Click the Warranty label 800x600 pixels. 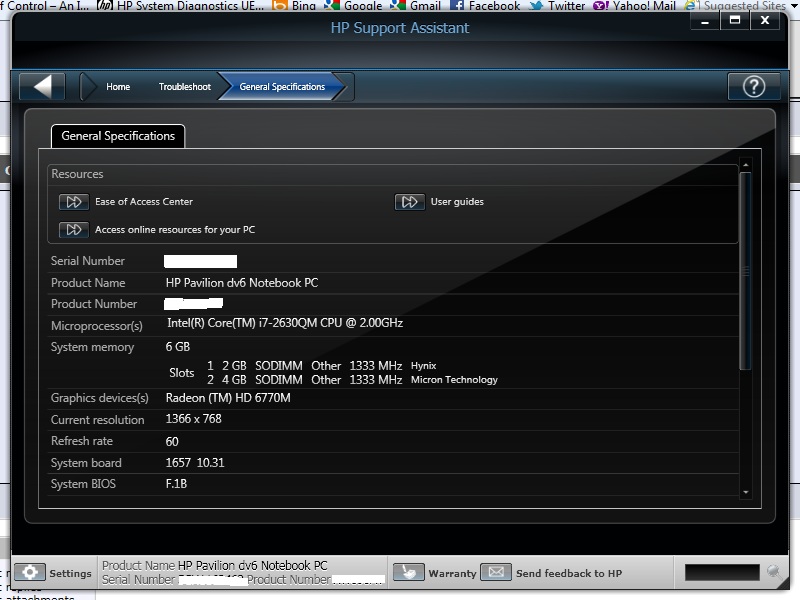452,573
